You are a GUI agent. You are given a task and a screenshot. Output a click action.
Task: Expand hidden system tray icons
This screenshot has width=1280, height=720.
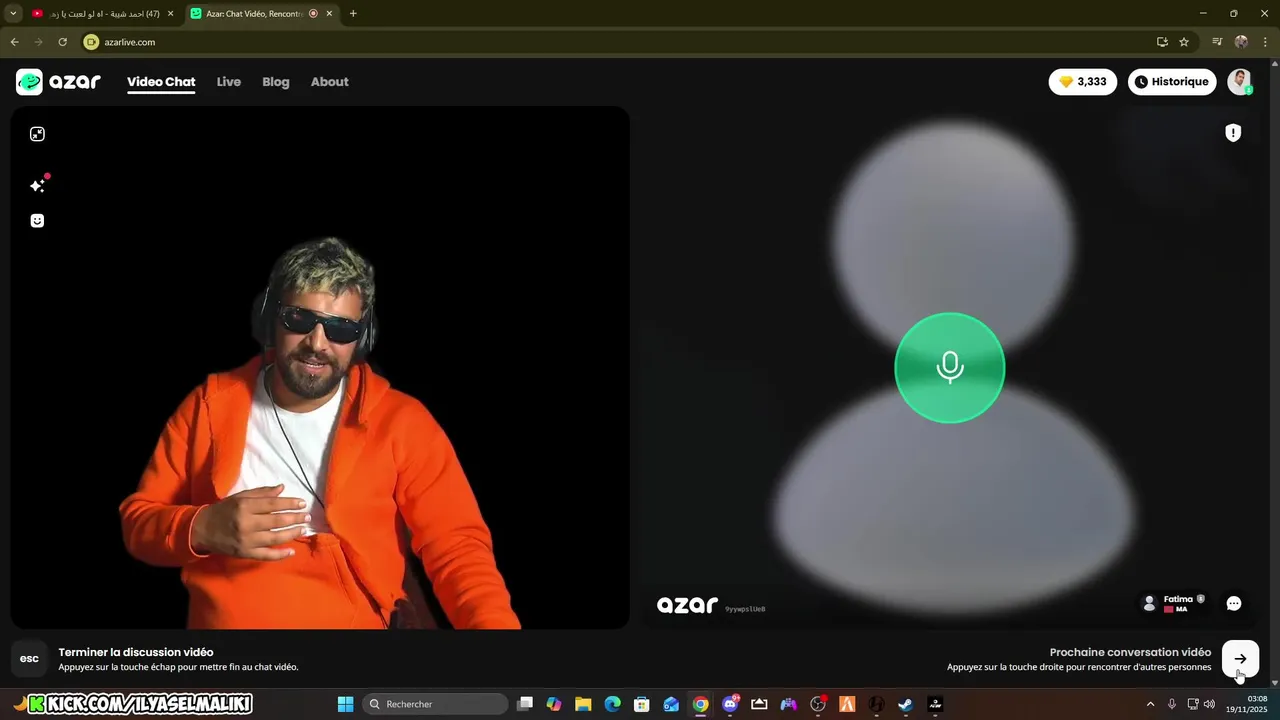point(1150,704)
